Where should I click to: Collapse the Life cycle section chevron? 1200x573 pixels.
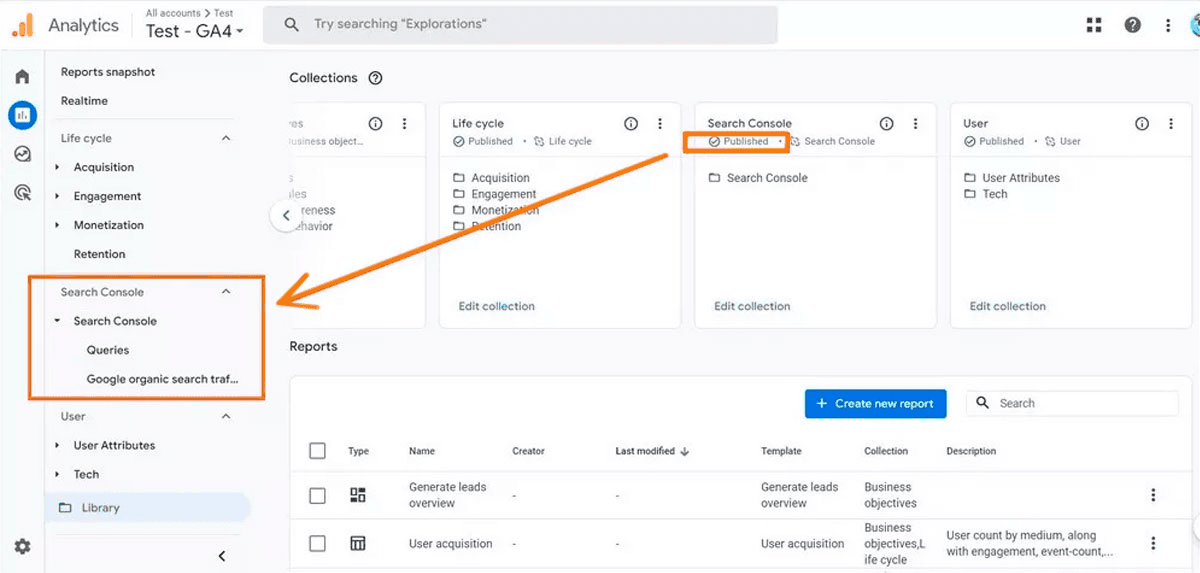click(226, 138)
